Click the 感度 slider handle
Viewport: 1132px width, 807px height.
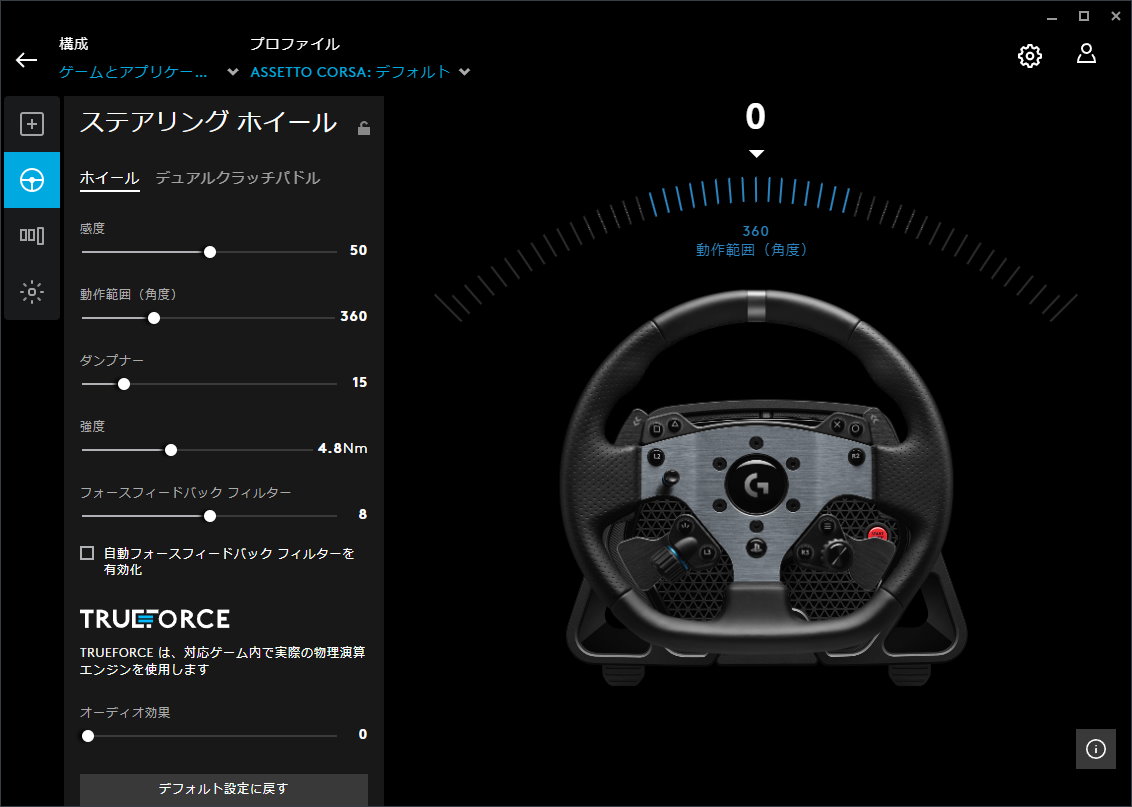210,252
